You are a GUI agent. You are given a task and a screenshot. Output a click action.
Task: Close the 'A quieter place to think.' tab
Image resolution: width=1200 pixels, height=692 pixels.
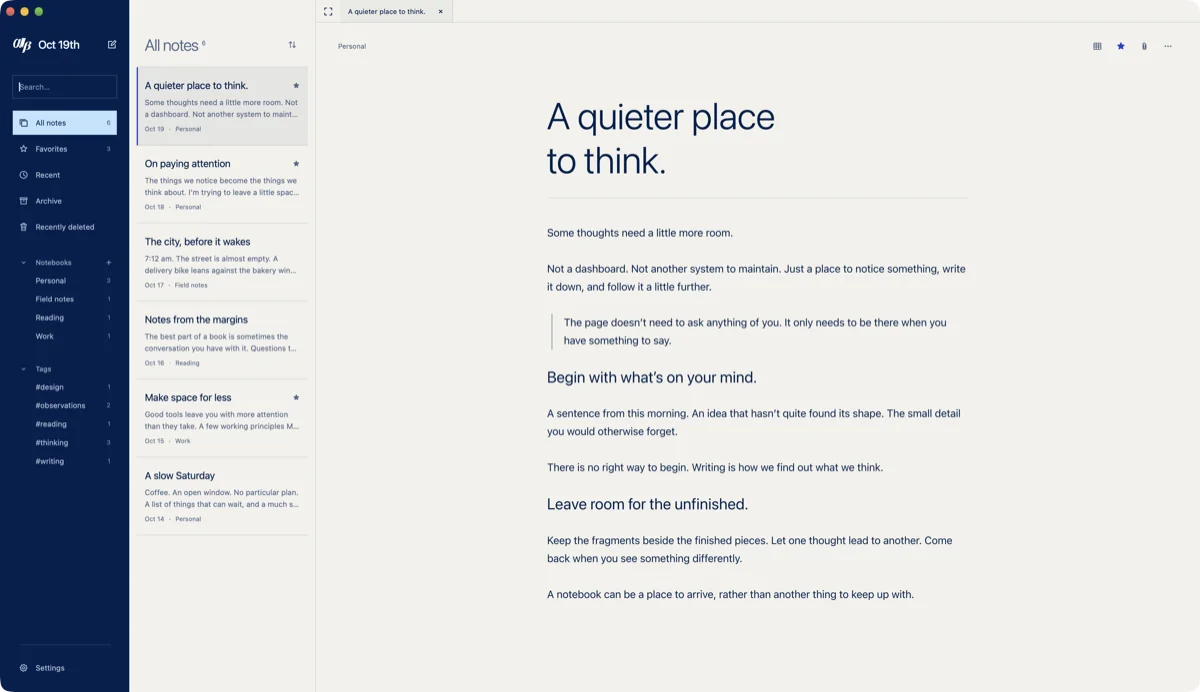point(440,12)
